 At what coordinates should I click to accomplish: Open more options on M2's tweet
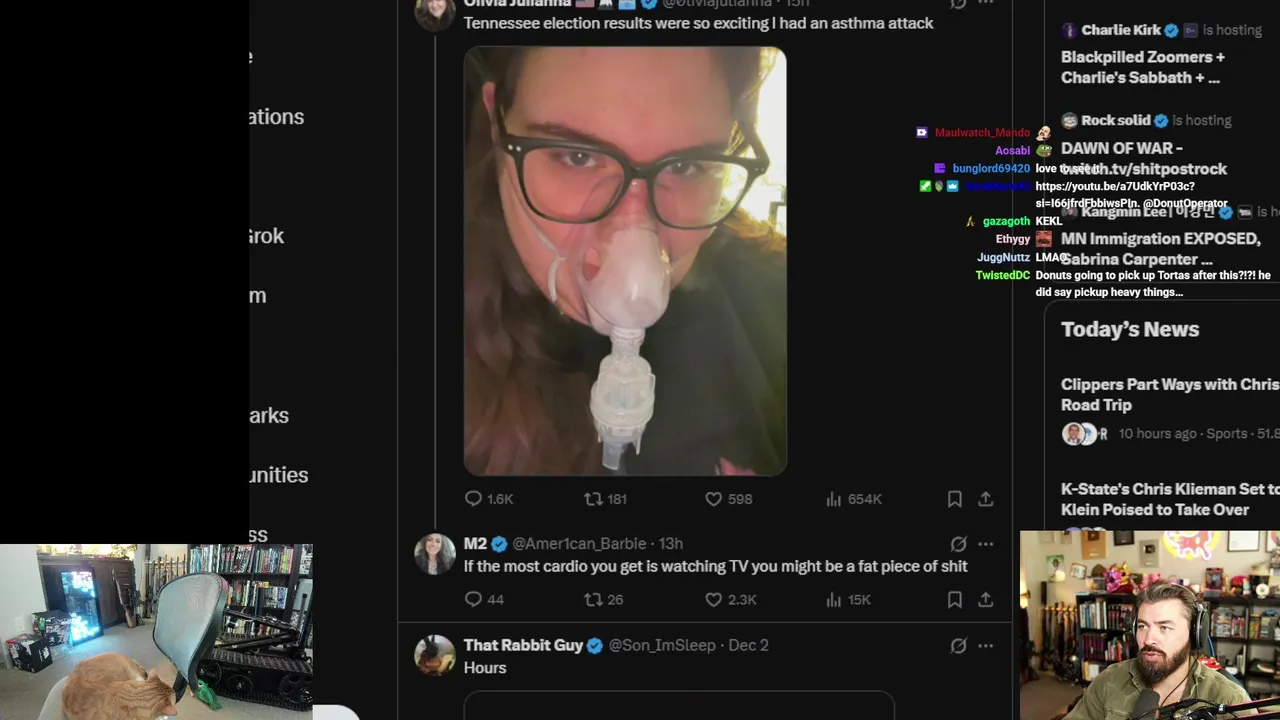[x=985, y=544]
